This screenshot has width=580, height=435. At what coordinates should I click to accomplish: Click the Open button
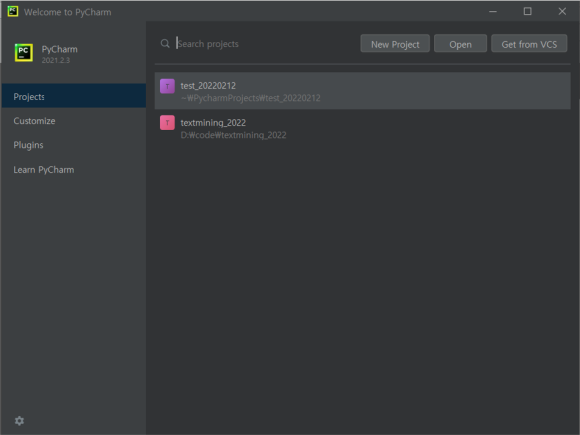tap(460, 44)
